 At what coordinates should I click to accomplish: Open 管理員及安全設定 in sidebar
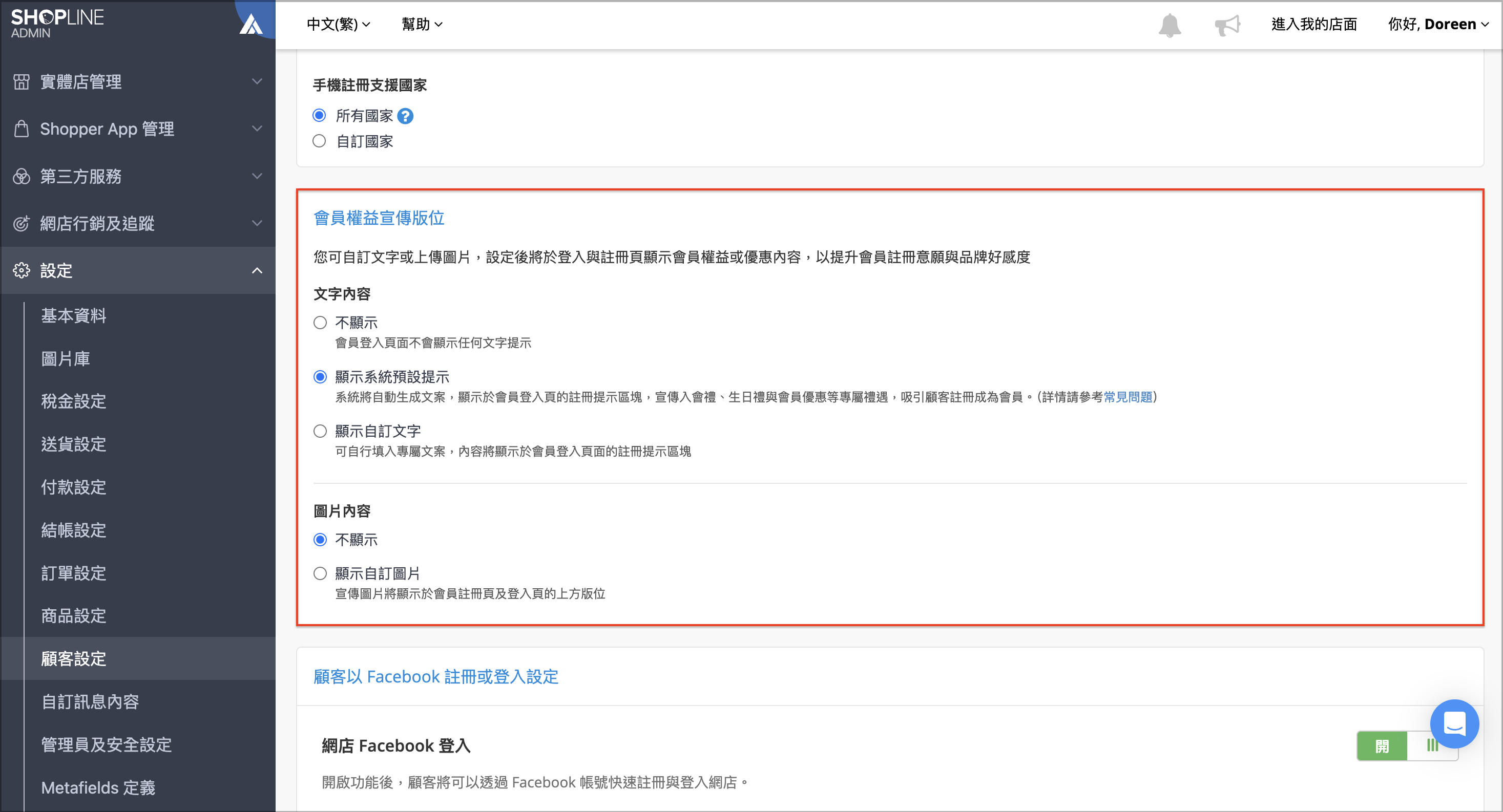click(x=106, y=745)
